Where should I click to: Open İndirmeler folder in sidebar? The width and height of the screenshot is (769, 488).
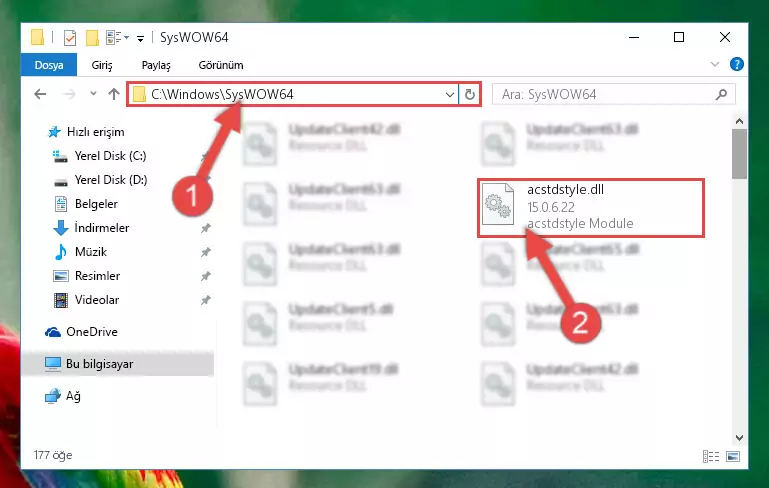coord(102,228)
